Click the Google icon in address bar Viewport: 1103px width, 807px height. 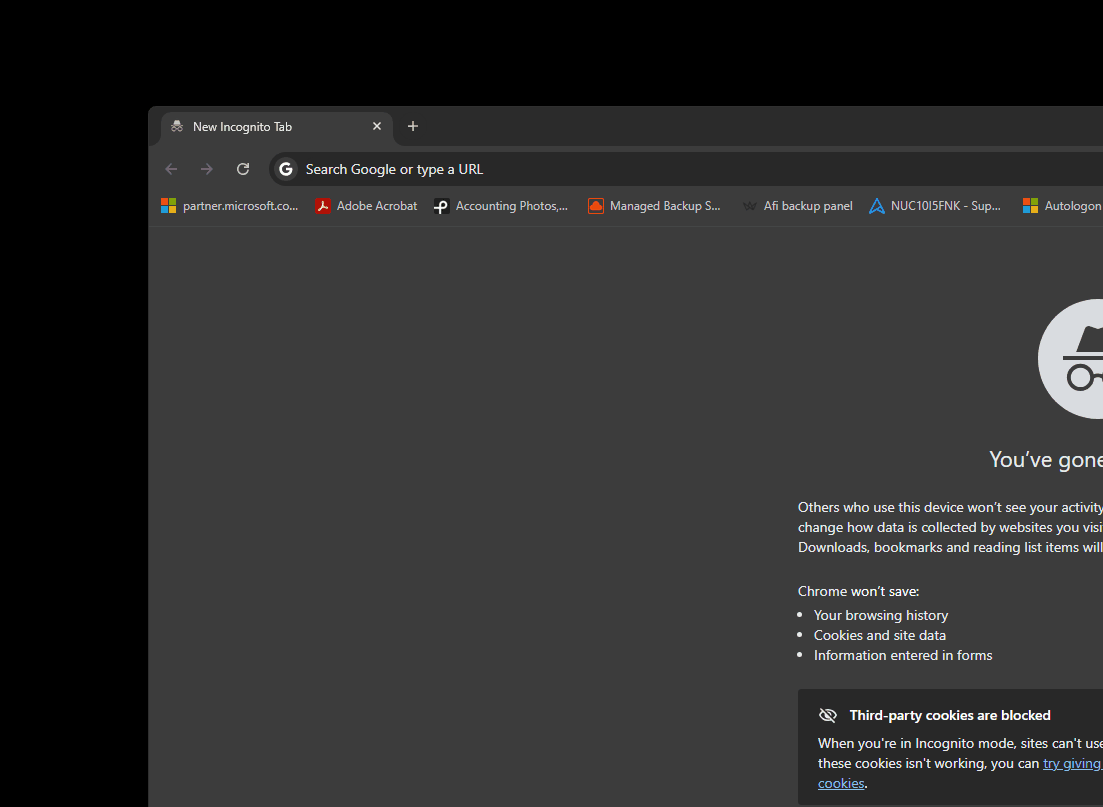(286, 169)
